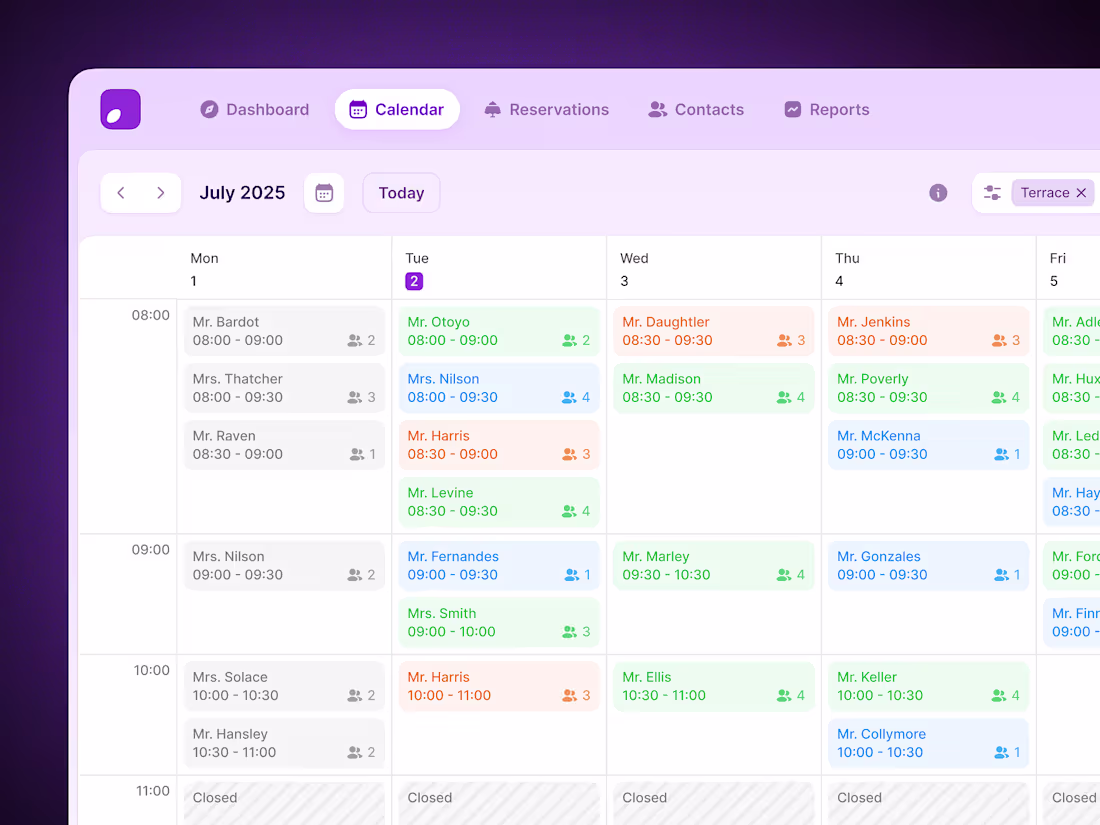Click the highlighted date badge under Tue
Image resolution: width=1100 pixels, height=825 pixels.
click(414, 281)
